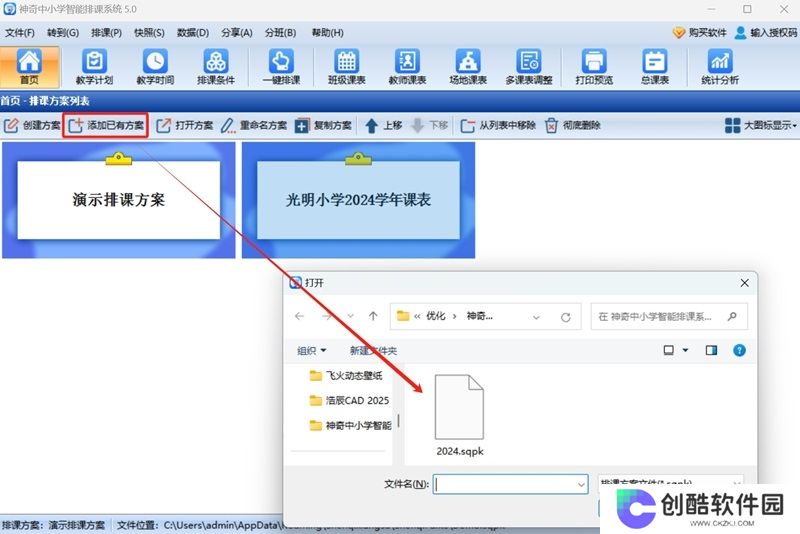Open 组织 dropdown menu

(x=311, y=351)
